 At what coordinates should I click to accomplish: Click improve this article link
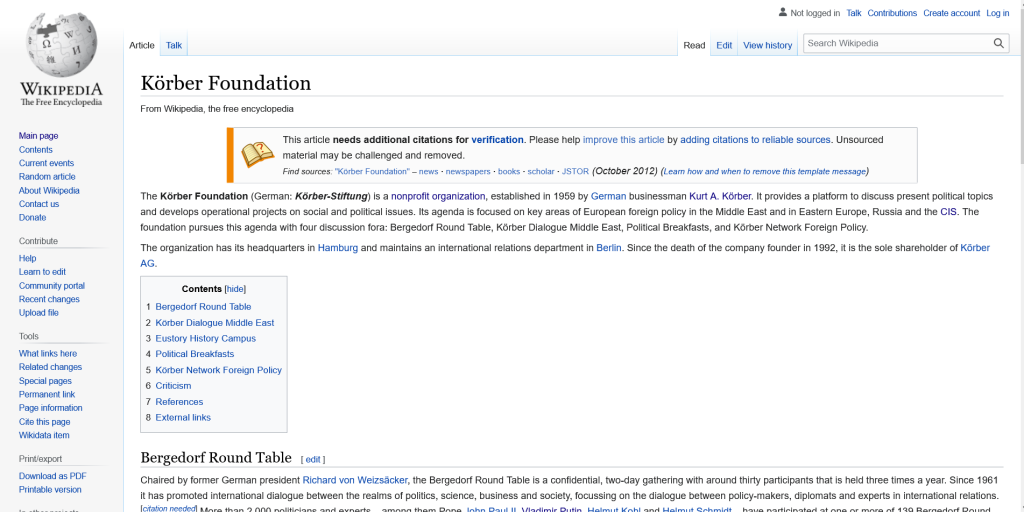point(624,140)
